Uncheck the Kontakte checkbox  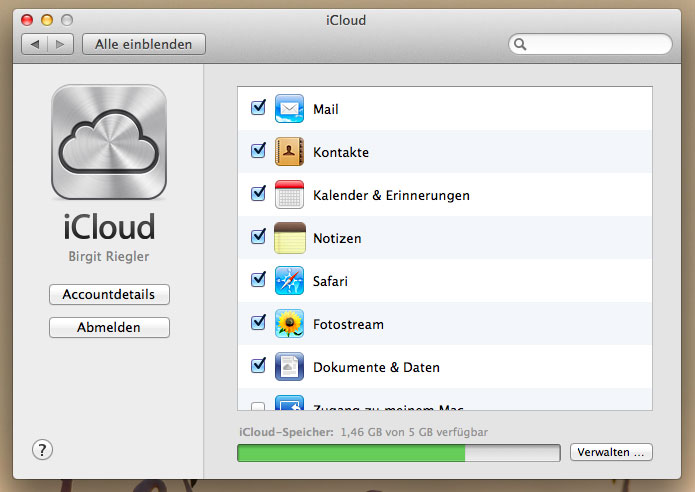point(258,150)
